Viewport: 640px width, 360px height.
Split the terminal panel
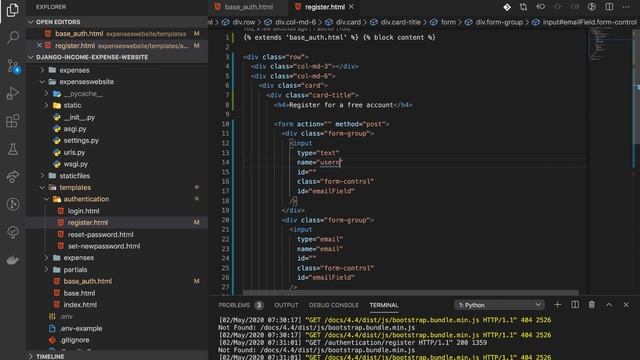point(575,305)
